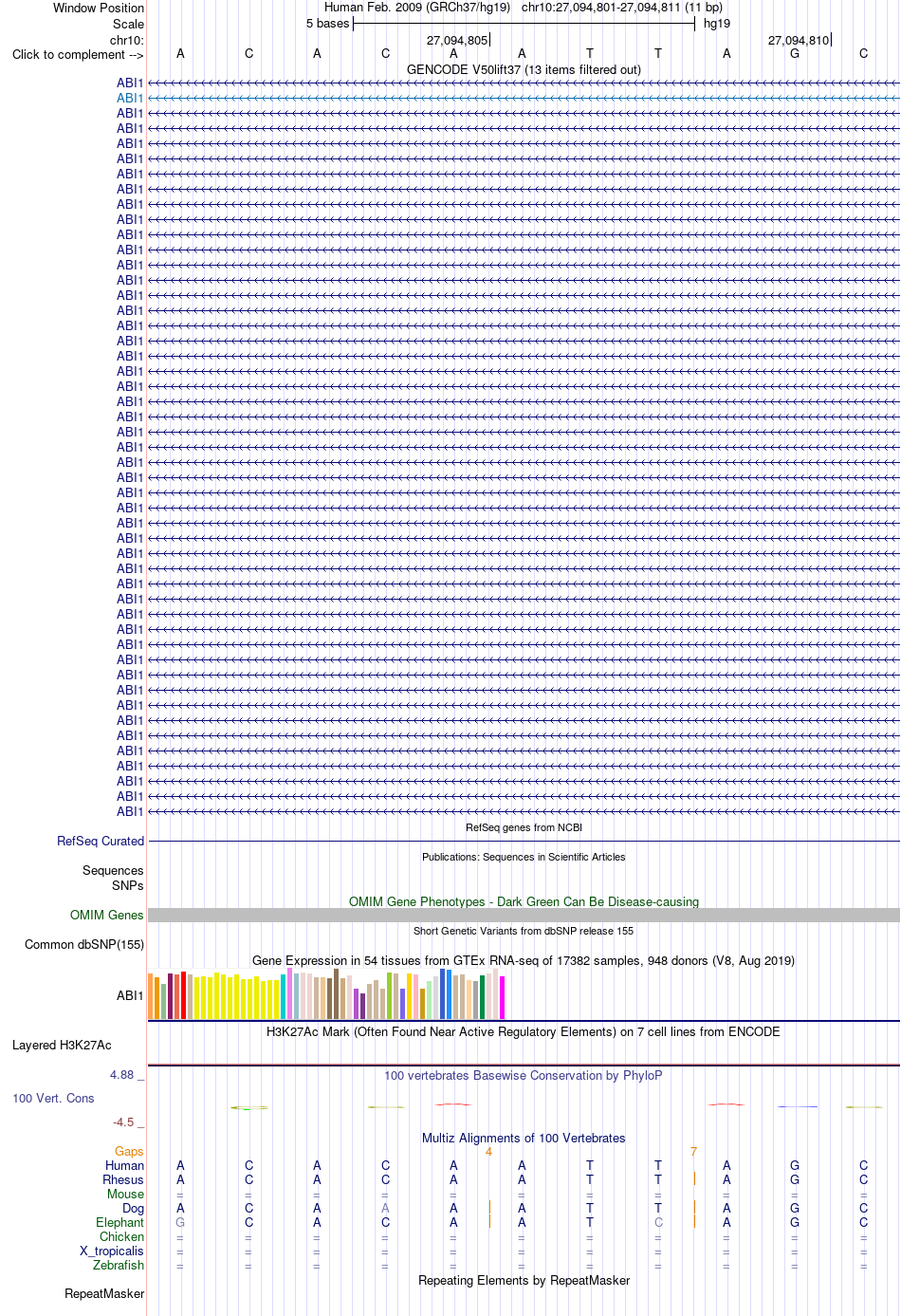901x1316 pixels.
Task: Click the 27,094,805 position marker
Action: (x=457, y=40)
